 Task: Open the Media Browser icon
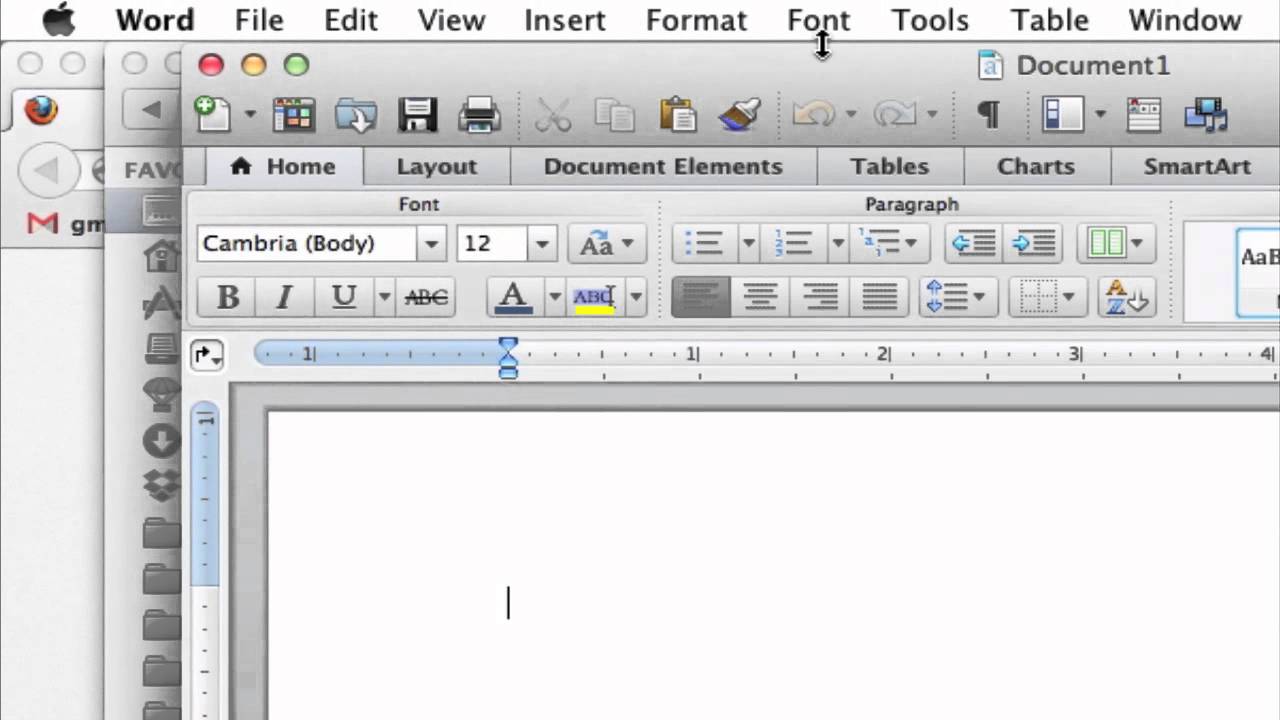[1206, 115]
